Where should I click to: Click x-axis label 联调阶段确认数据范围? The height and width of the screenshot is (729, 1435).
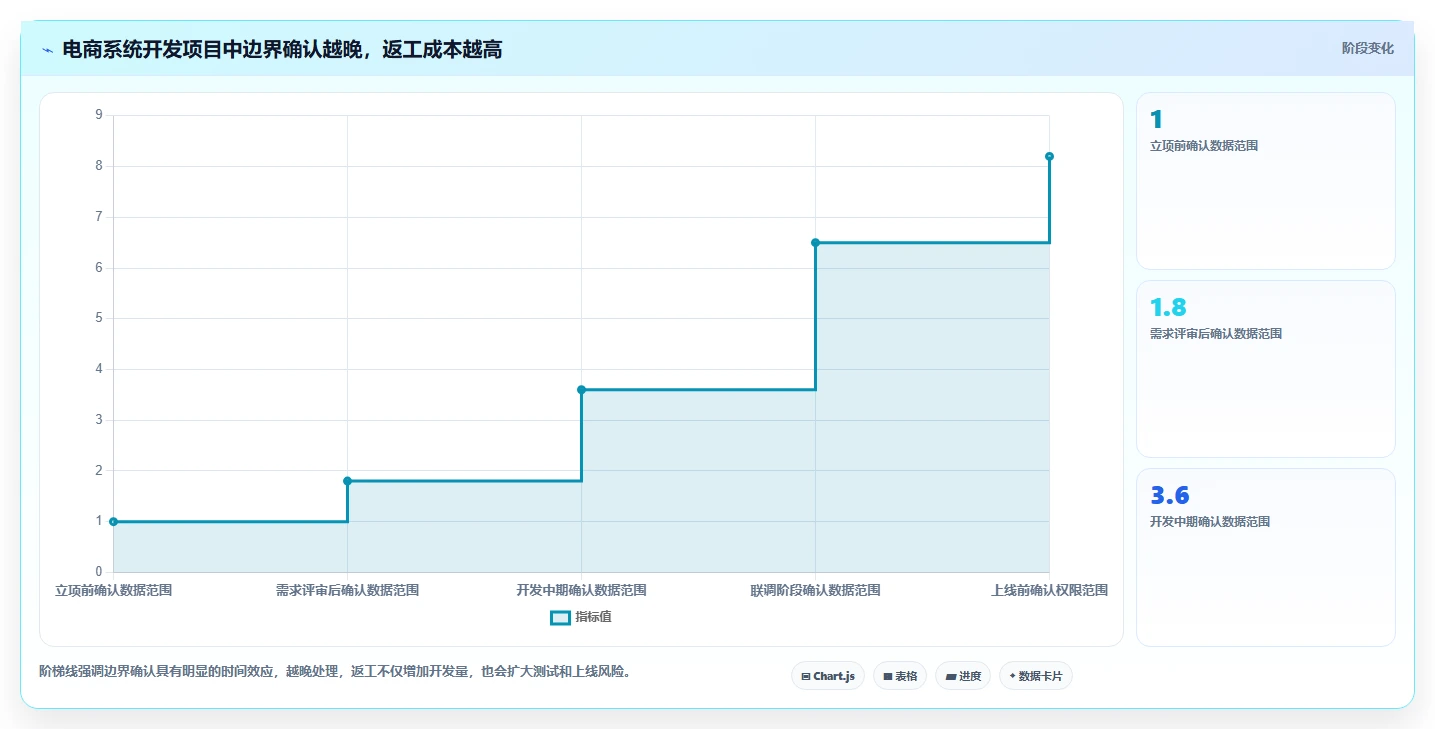pos(815,590)
